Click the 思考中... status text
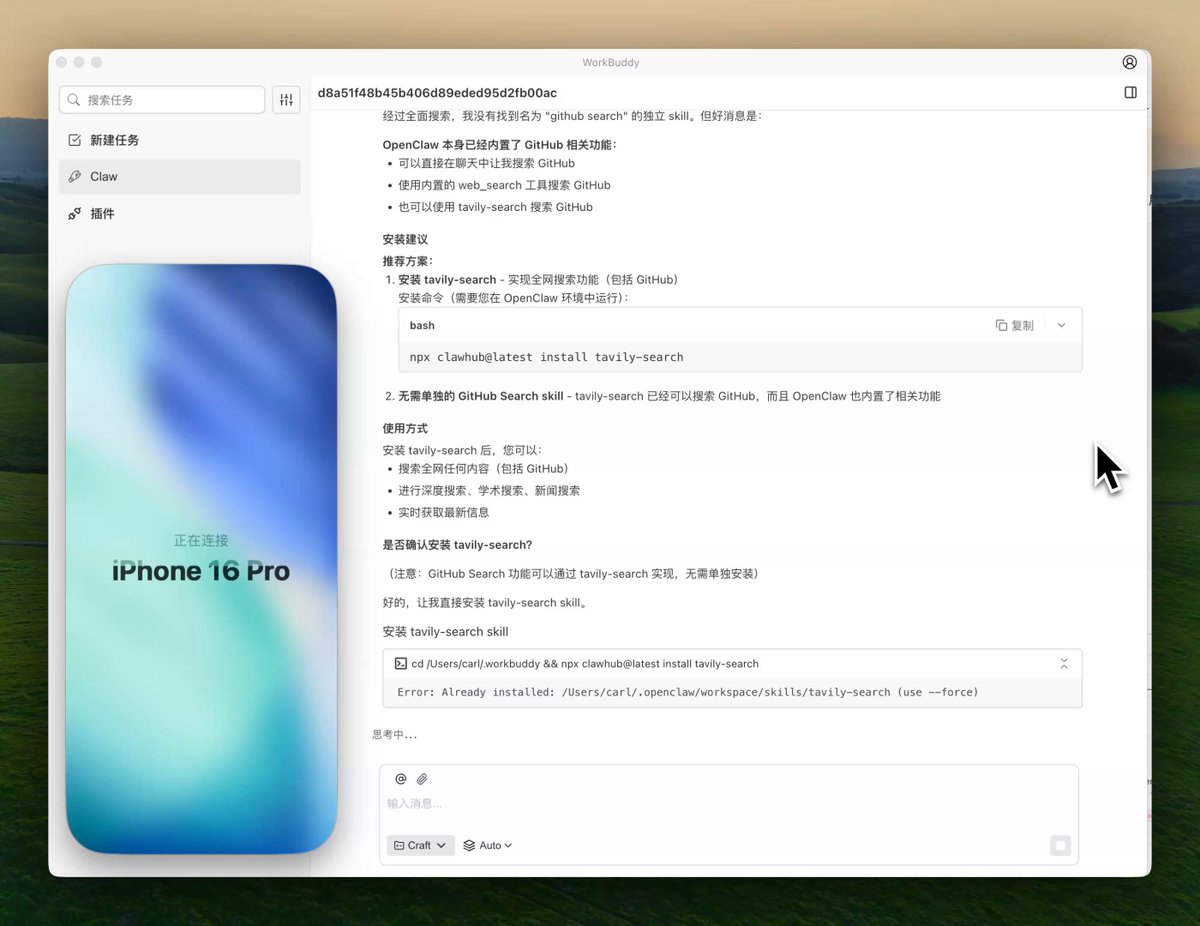This screenshot has width=1200, height=926. pos(395,734)
